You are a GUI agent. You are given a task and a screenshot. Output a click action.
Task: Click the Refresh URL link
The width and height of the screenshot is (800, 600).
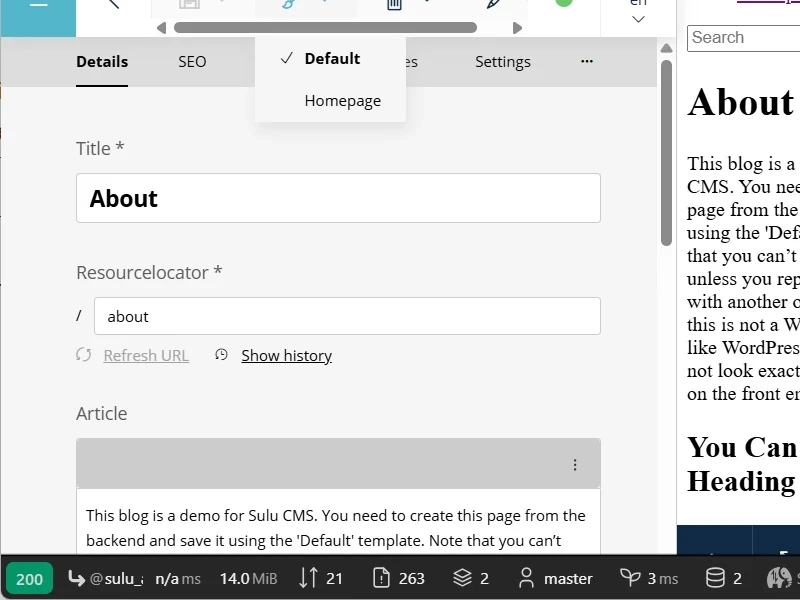click(146, 355)
